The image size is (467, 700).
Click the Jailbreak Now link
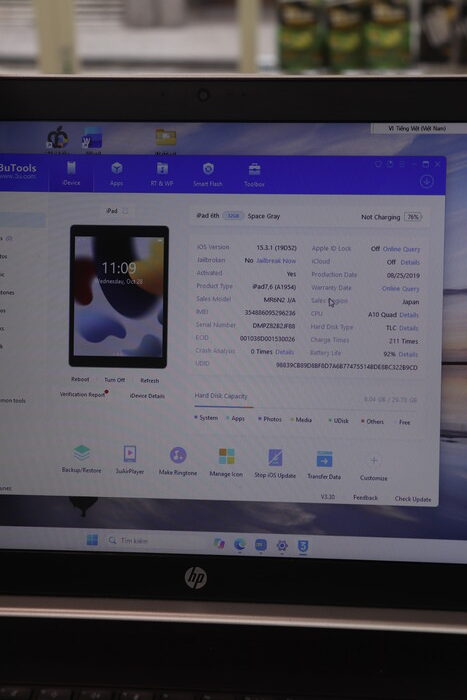click(x=276, y=260)
